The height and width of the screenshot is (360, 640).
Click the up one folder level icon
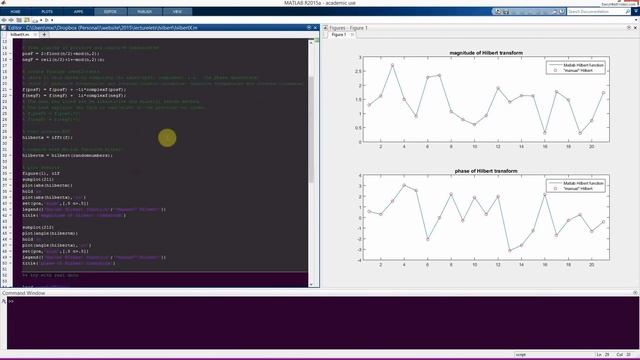(19, 20)
